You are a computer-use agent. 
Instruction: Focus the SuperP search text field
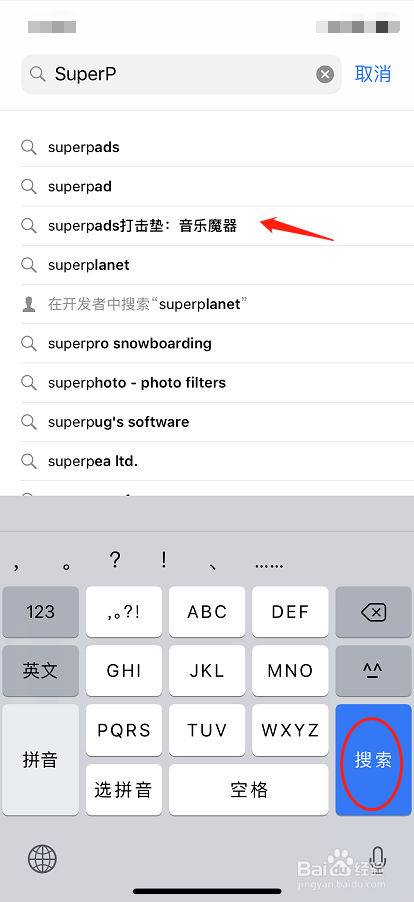(182, 74)
